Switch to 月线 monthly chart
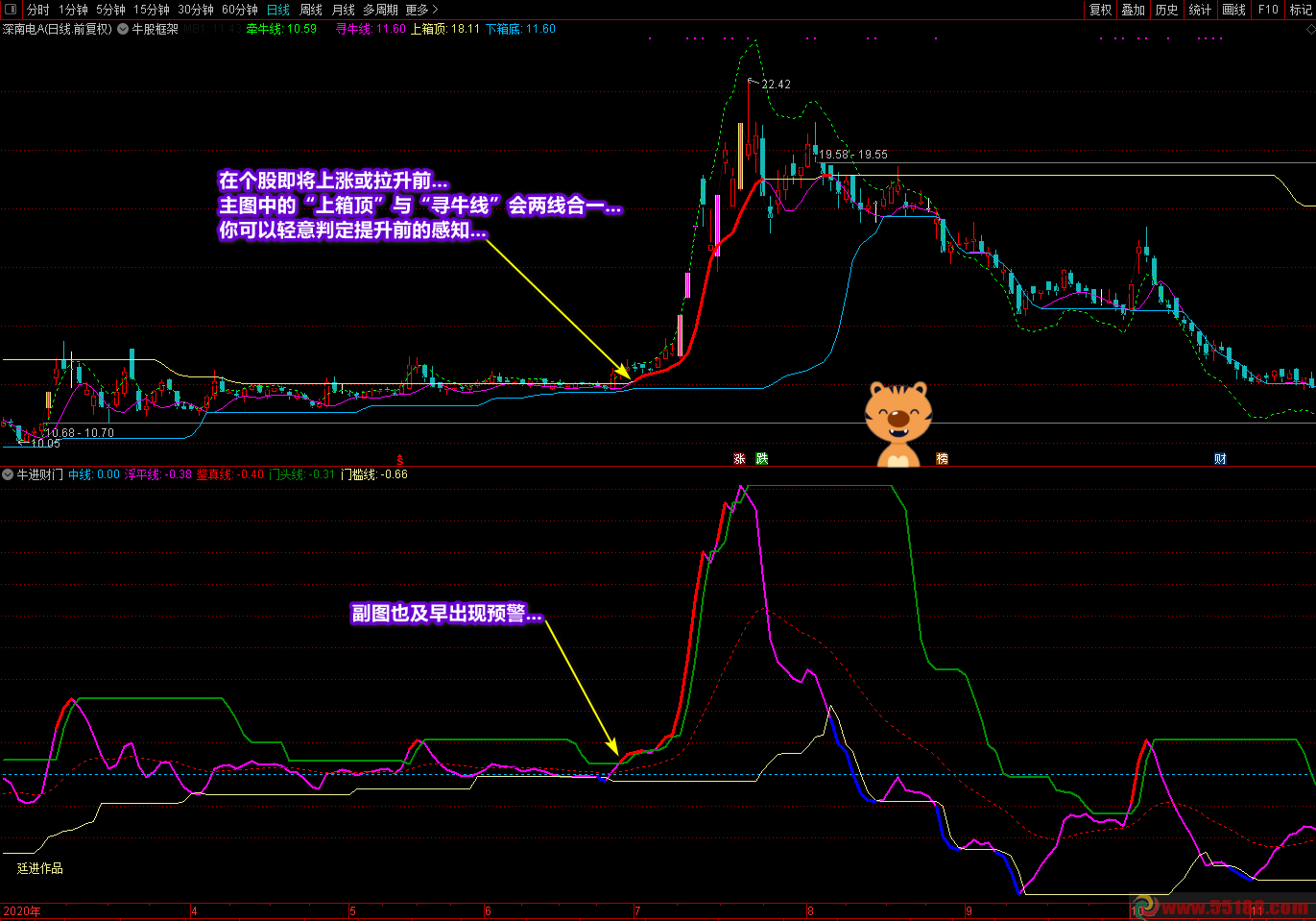The height and width of the screenshot is (921, 1316). pyautogui.click(x=344, y=10)
